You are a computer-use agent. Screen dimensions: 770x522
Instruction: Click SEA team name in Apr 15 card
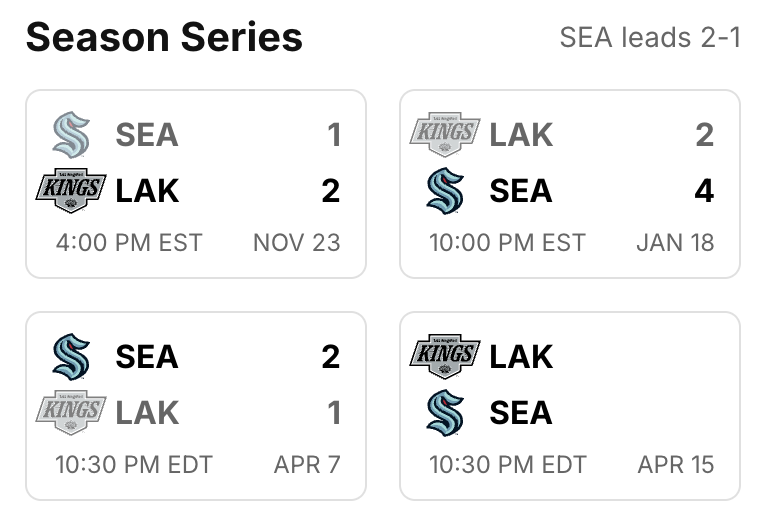pyautogui.click(x=521, y=412)
